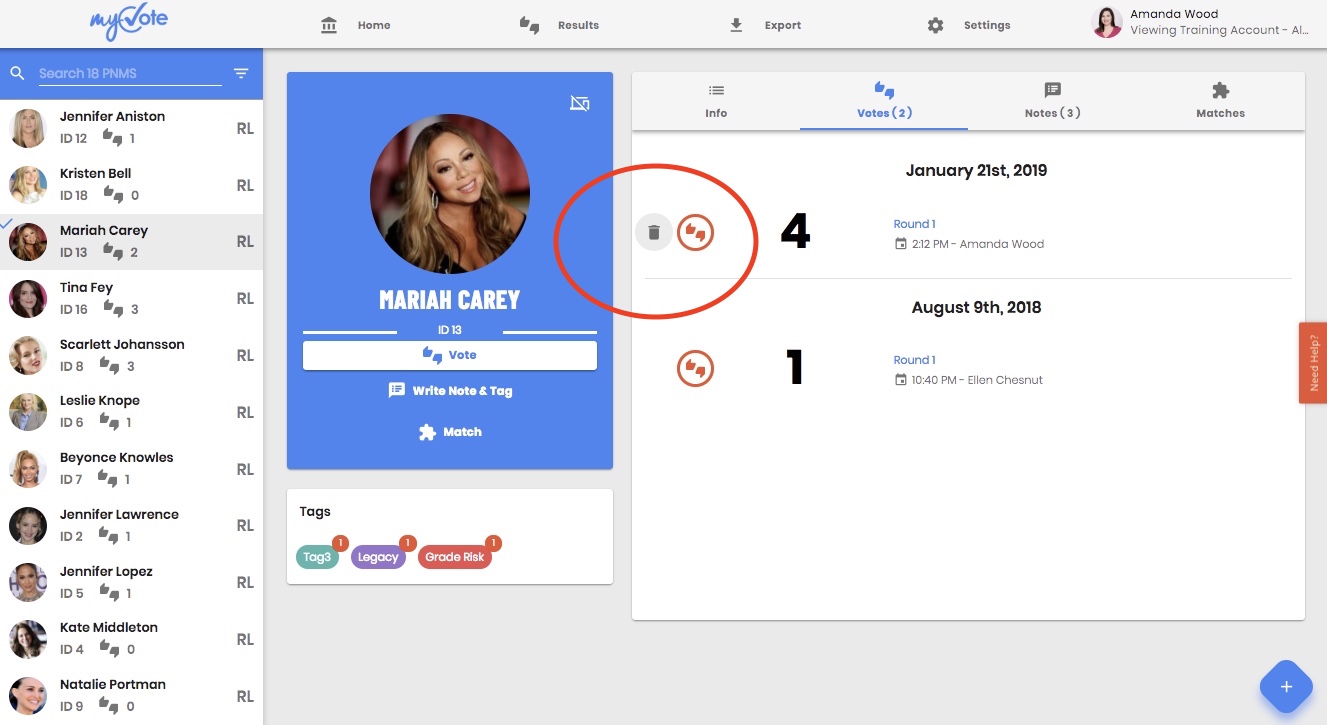Select Scarlett Johansson in the PNM list
Image resolution: width=1327 pixels, height=725 pixels.
[131, 355]
